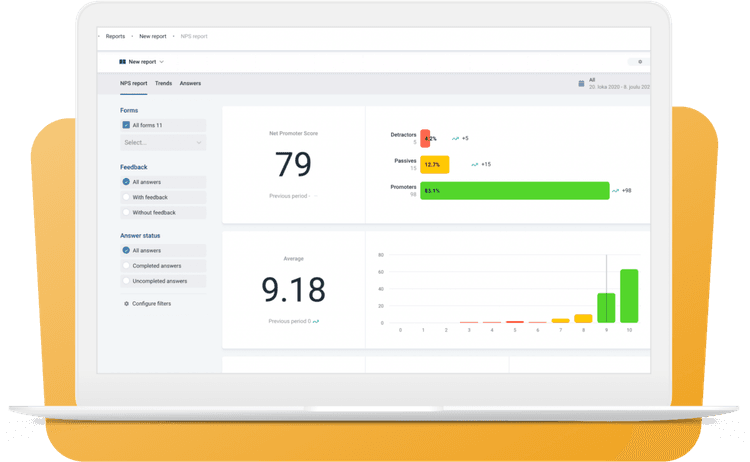Click the Answer status section heading
This screenshot has width=750, height=462.
(140, 236)
